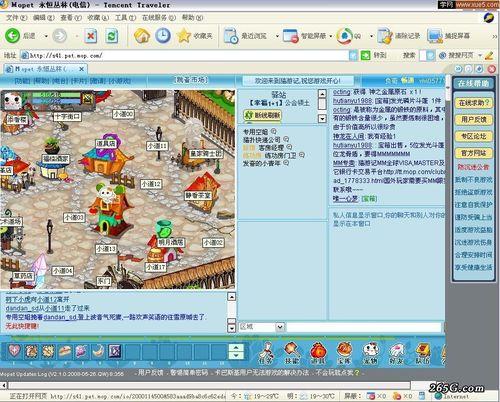Select the bread item in the quickbar
This screenshot has height=402, width=500.
[65, 351]
